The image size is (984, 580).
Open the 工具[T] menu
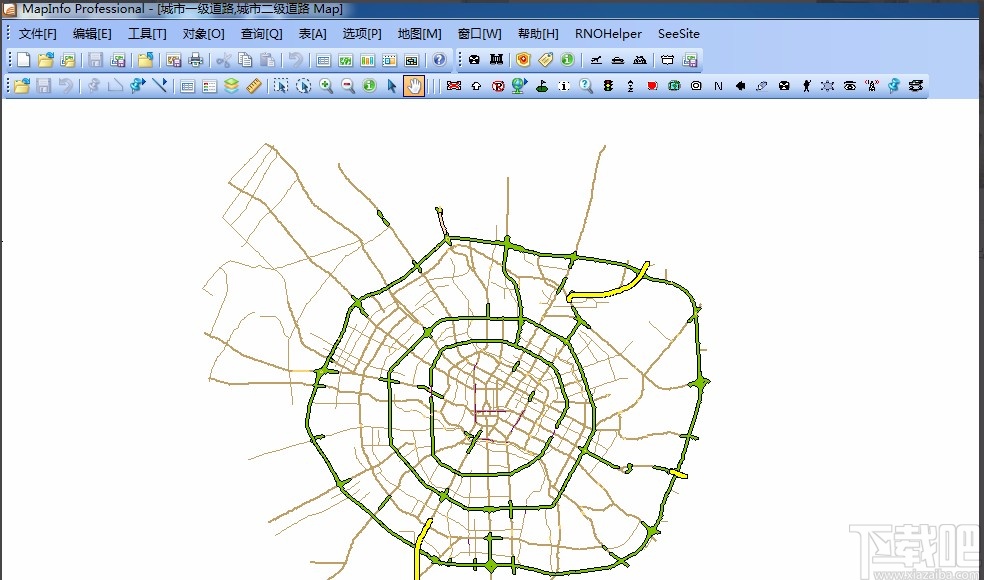[x=147, y=34]
